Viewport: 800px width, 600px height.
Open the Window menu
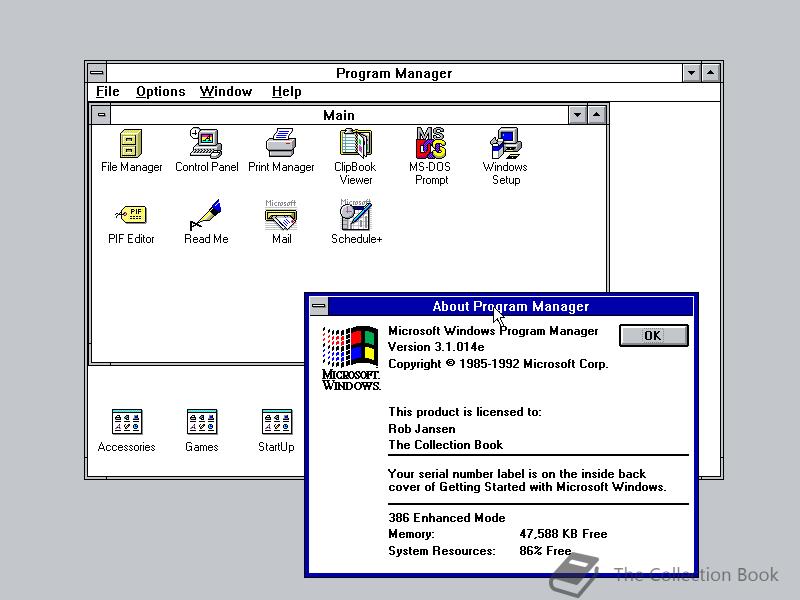click(226, 92)
